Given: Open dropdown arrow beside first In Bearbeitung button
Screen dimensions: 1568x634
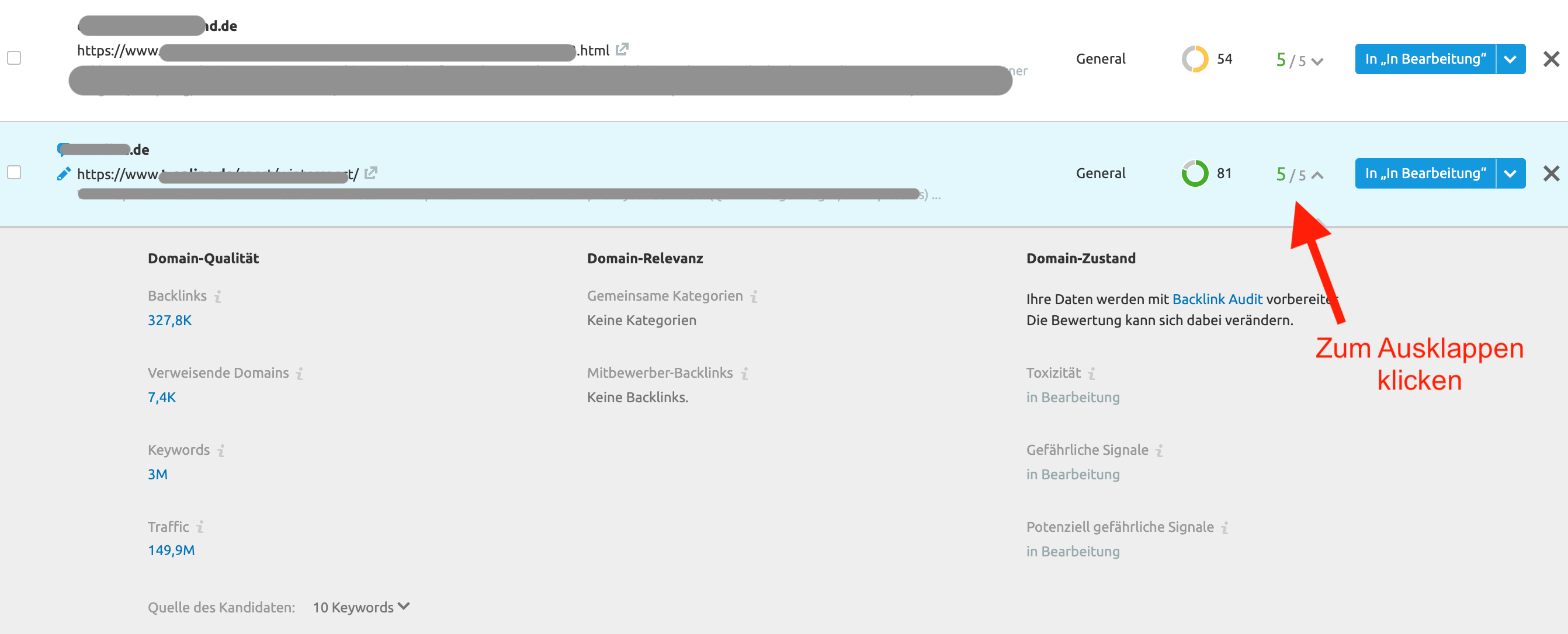Looking at the screenshot, I should tap(1510, 59).
